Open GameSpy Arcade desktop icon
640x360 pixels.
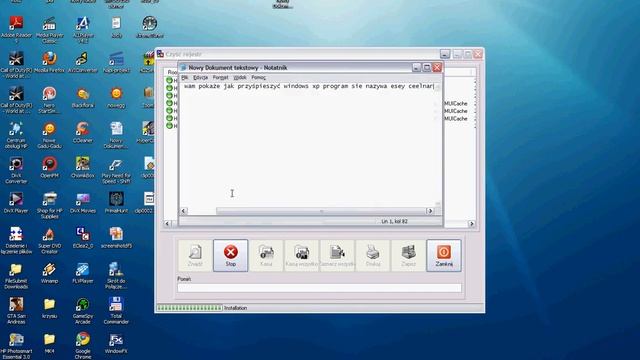pos(83,311)
